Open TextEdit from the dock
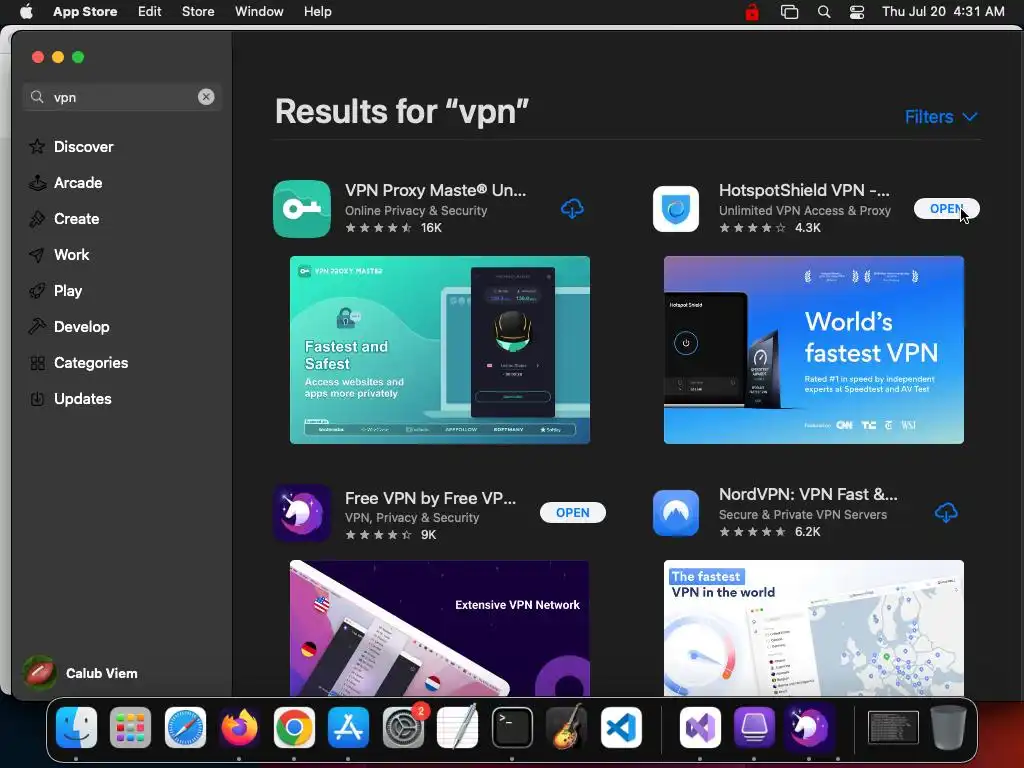The image size is (1024, 768). pyautogui.click(x=457, y=726)
